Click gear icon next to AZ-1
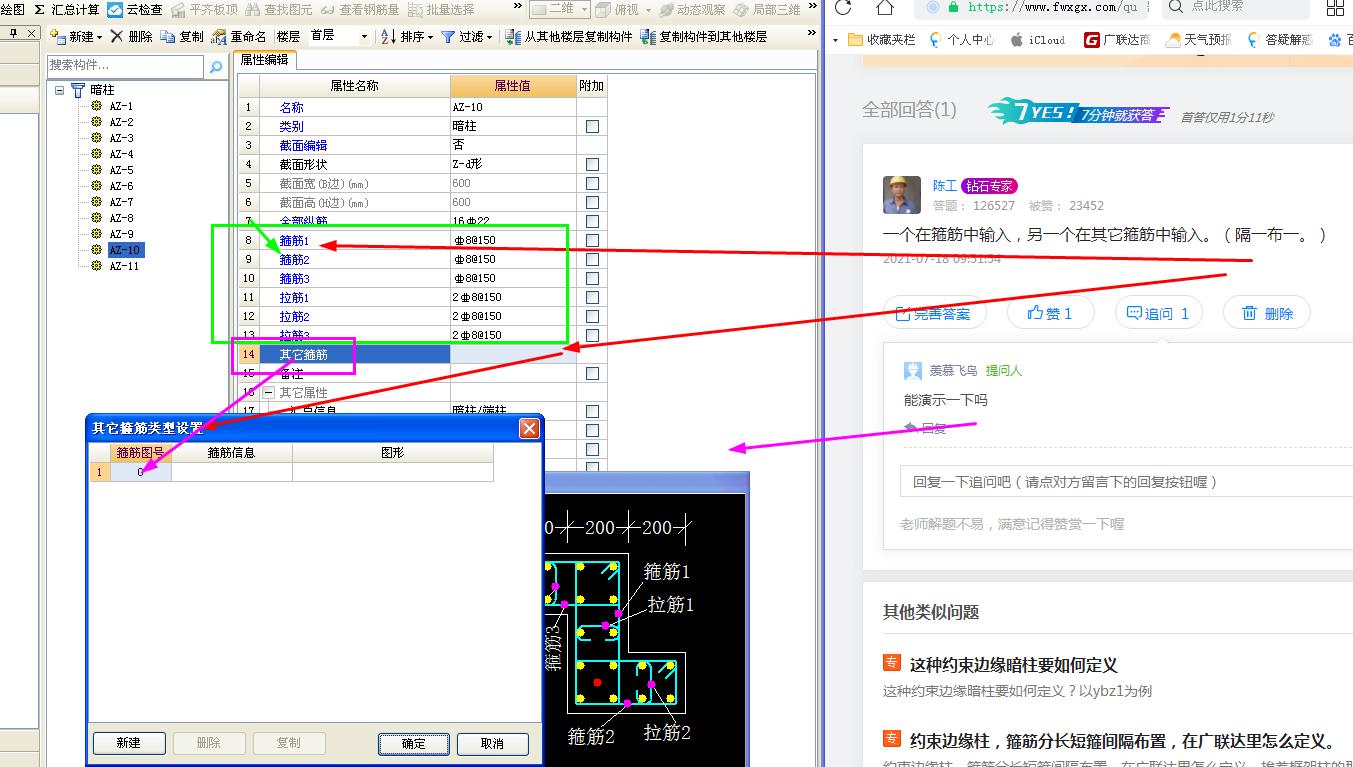 click(97, 106)
